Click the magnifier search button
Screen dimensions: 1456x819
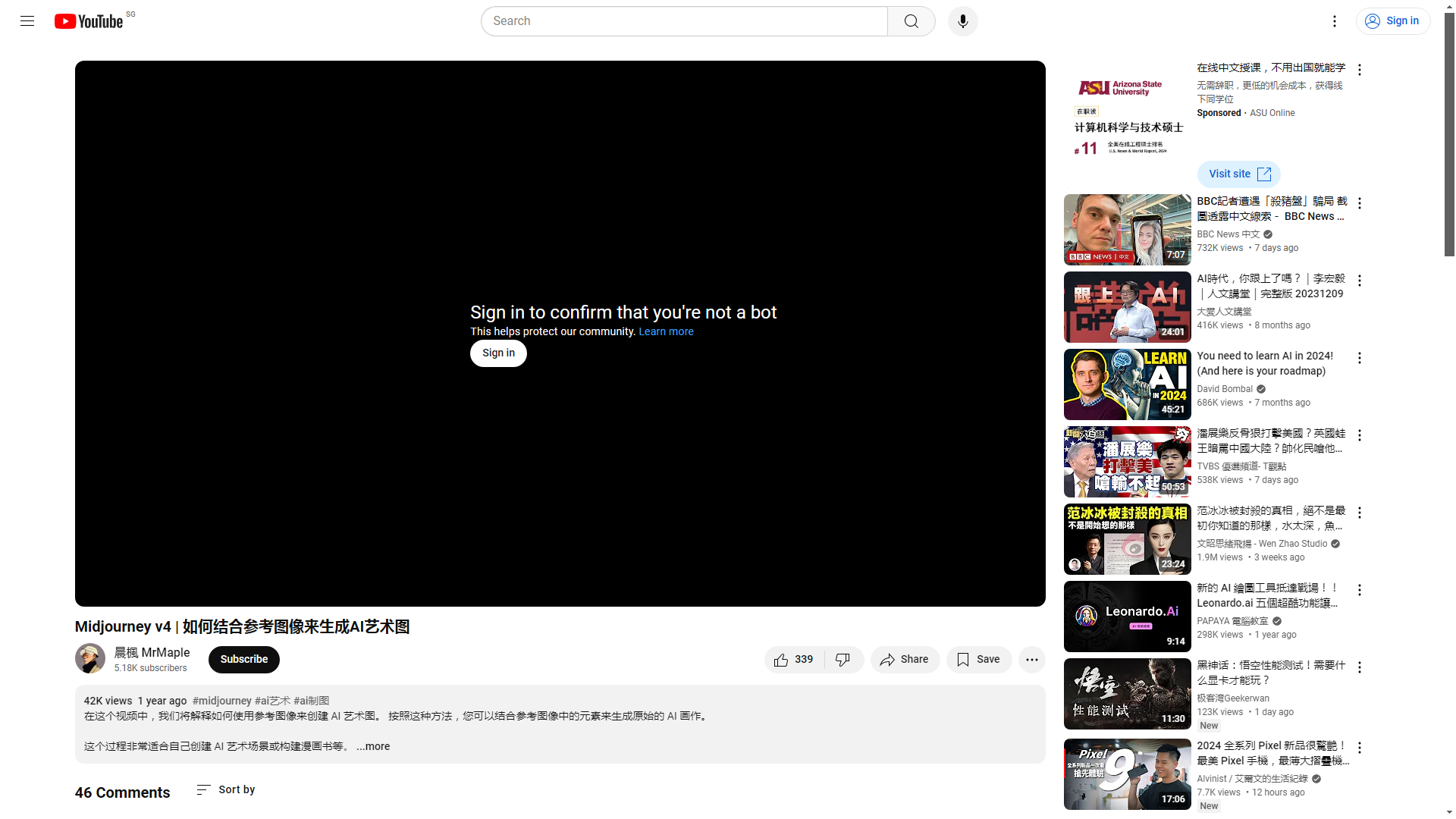[x=911, y=21]
